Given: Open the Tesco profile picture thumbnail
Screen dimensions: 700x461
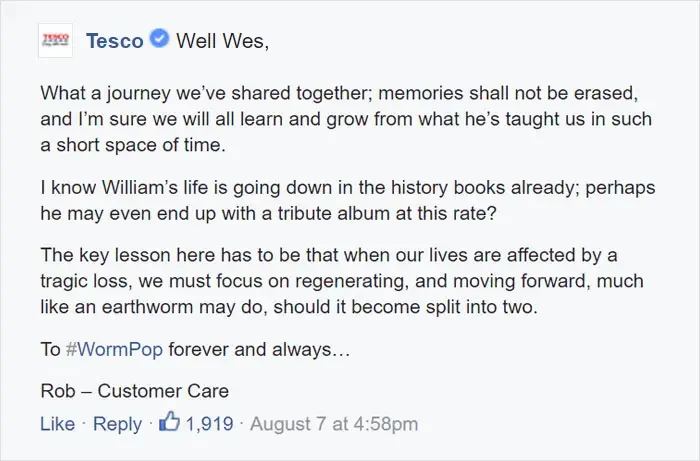Looking at the screenshot, I should coord(55,41).
